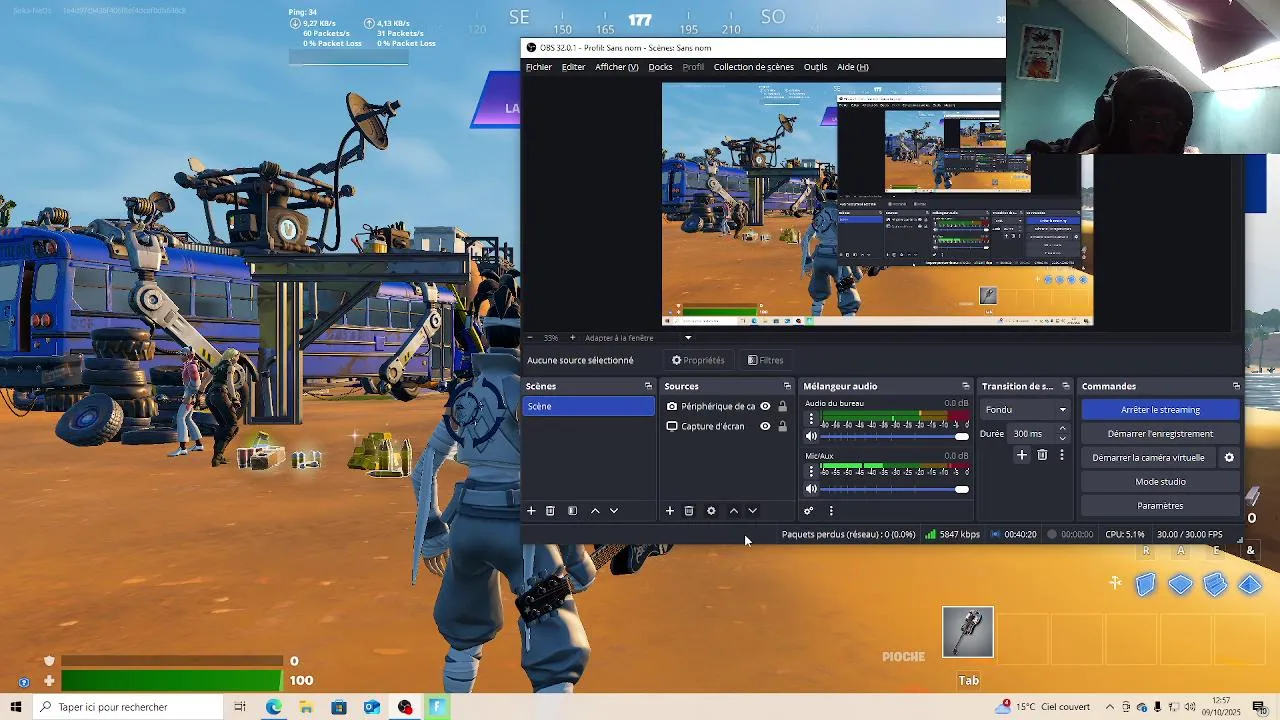The width and height of the screenshot is (1280, 720).
Task: Click Windows taskbar search box
Action: point(127,707)
